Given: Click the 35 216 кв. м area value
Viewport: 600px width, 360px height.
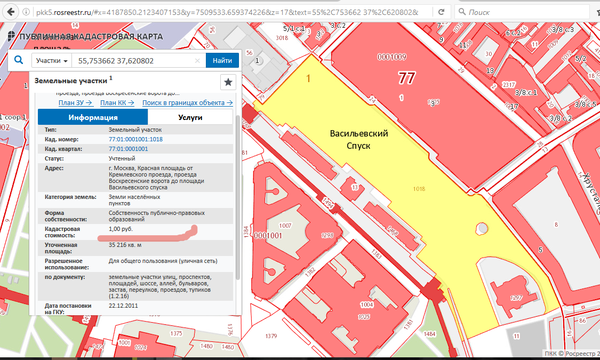Looking at the screenshot, I should tap(125, 244).
